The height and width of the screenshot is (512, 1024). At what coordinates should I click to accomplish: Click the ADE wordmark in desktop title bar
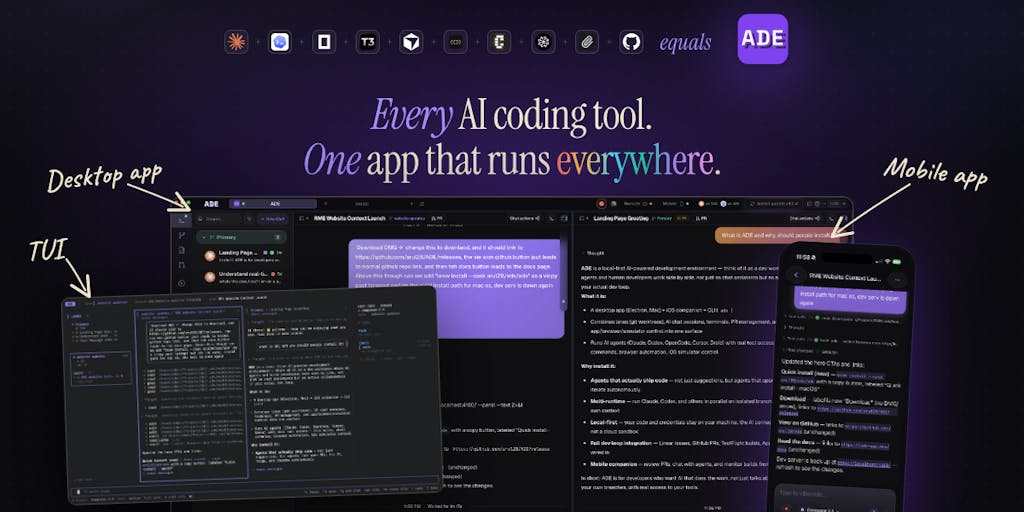pos(212,204)
